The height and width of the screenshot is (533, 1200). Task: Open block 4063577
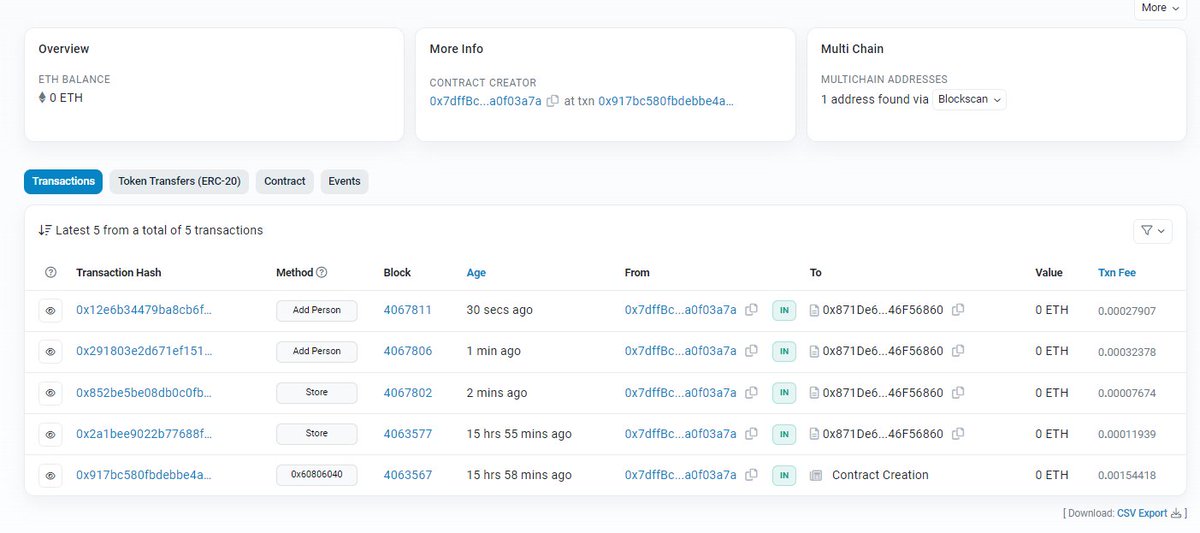click(x=408, y=434)
